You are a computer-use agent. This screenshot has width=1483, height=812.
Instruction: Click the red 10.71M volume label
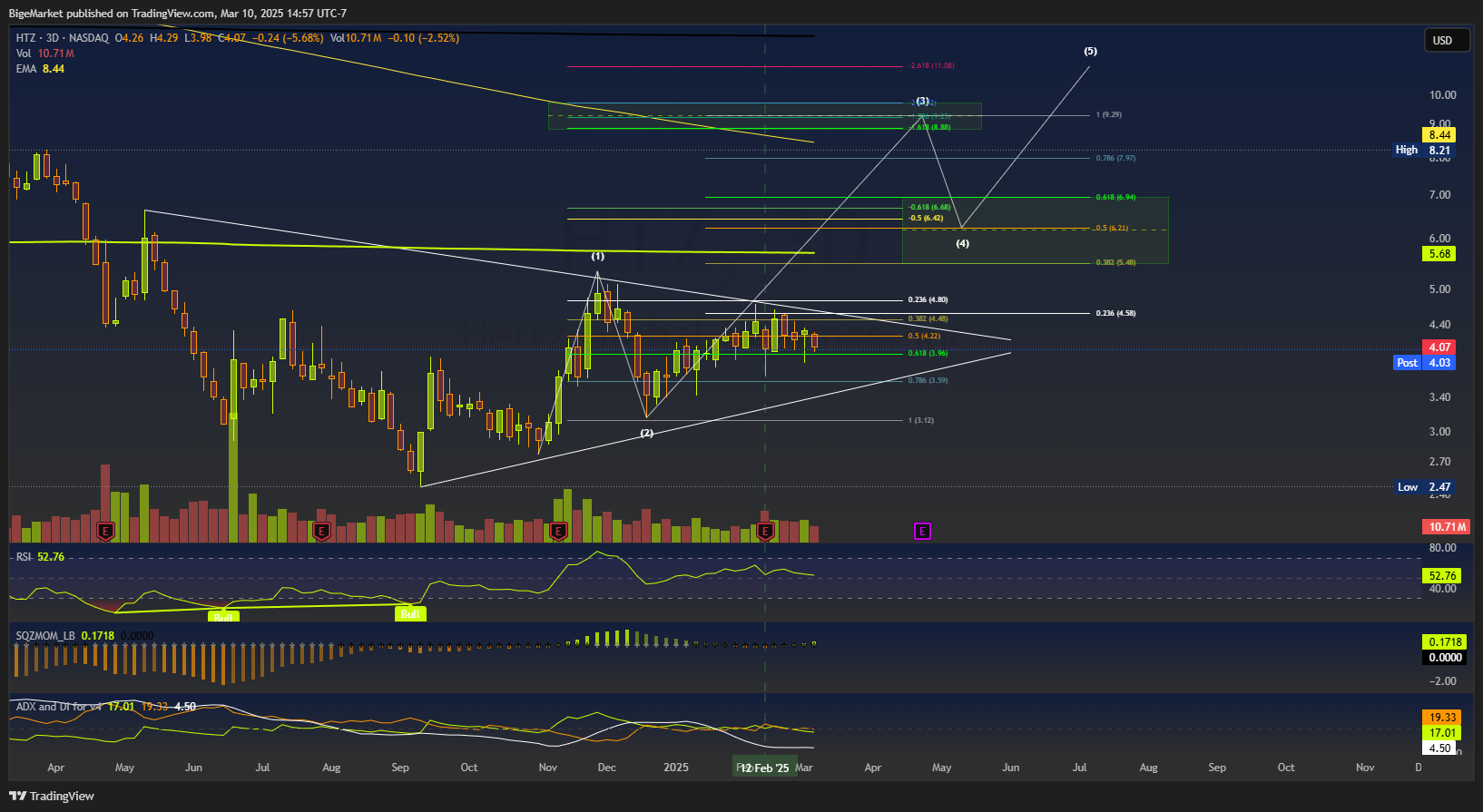[x=1448, y=527]
